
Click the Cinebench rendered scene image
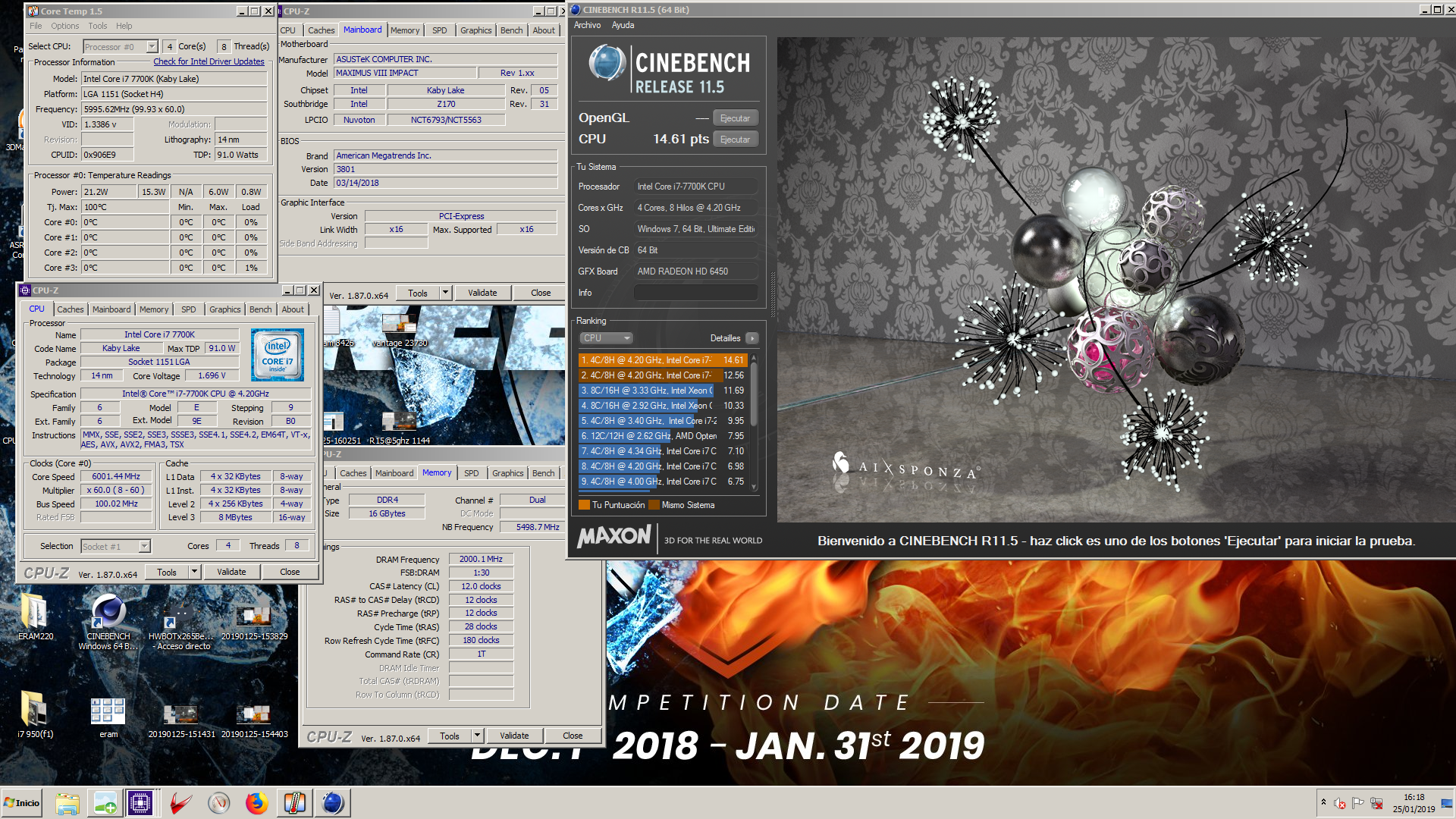click(x=1116, y=279)
